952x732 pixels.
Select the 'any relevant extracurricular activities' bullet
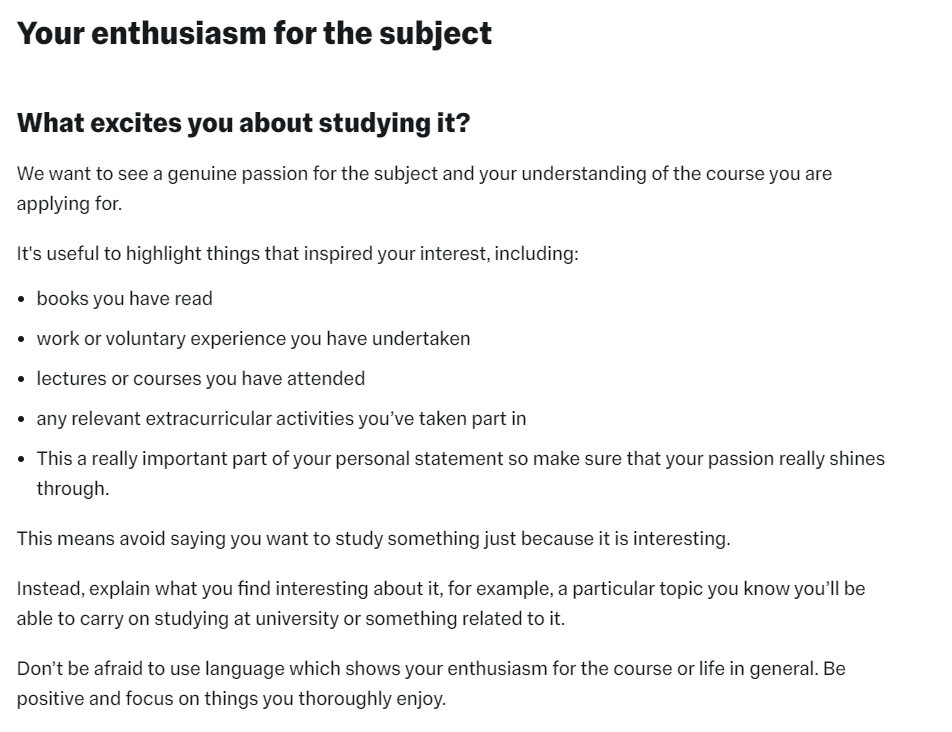coord(281,419)
